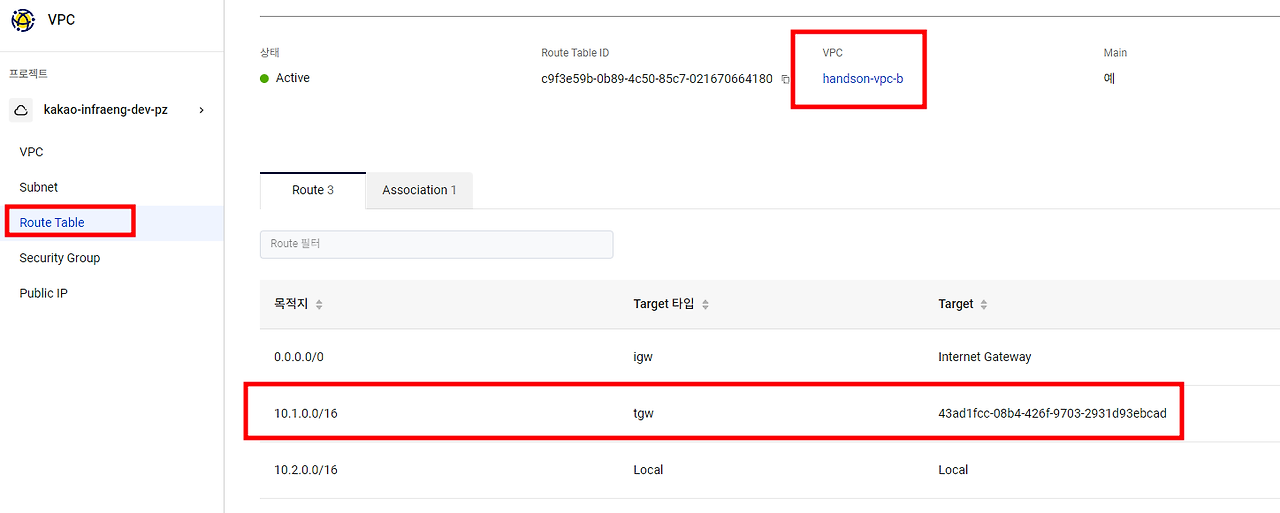
Task: Click the Local target cell in 10.2.0.0/16 row
Action: 953,469
